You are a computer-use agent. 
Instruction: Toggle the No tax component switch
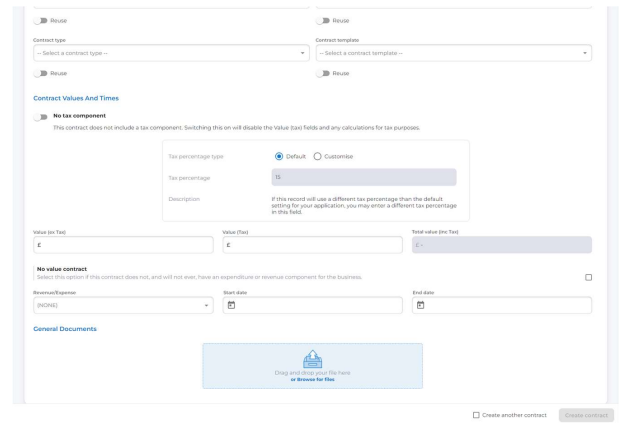(x=39, y=116)
